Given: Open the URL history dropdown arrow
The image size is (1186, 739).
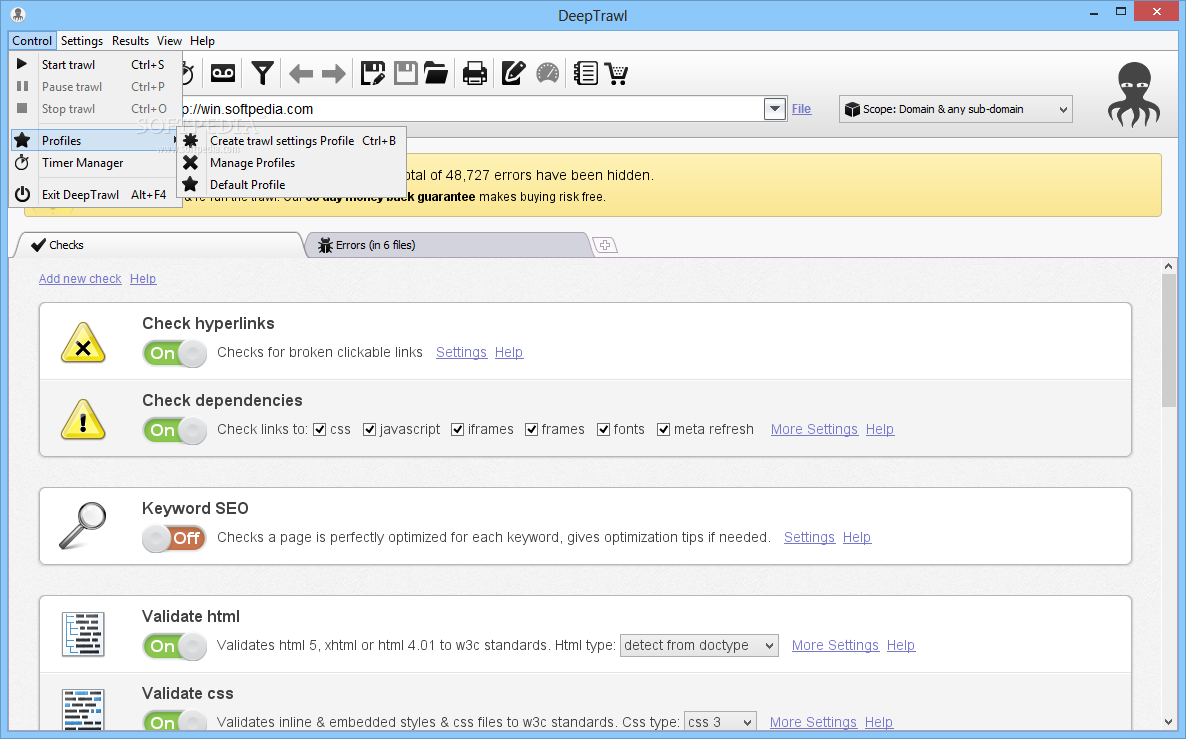Looking at the screenshot, I should pos(775,109).
